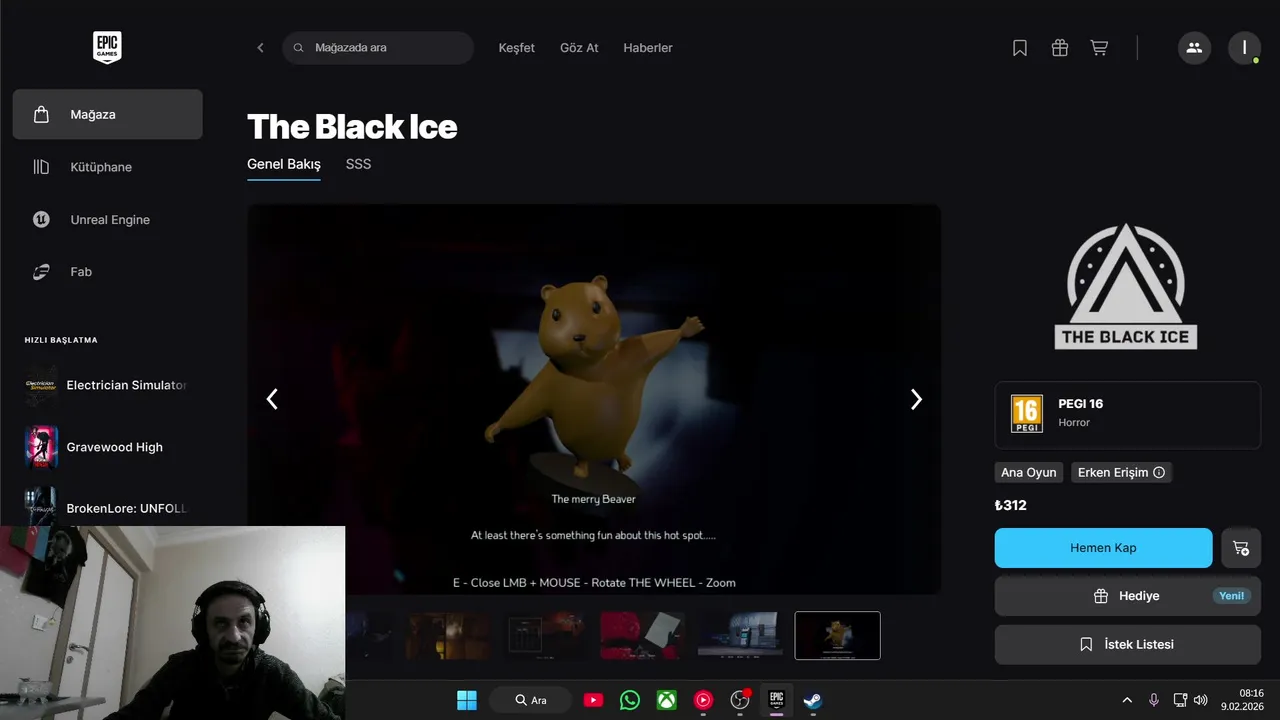Select the red paper screenshot thumbnail
The height and width of the screenshot is (720, 1280).
coord(642,636)
